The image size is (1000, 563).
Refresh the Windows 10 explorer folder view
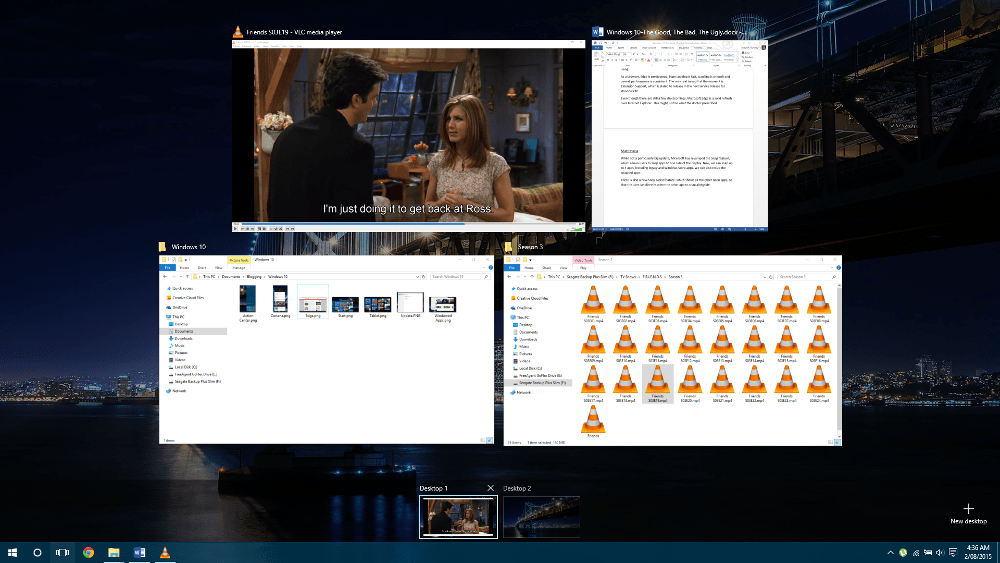pyautogui.click(x=423, y=277)
